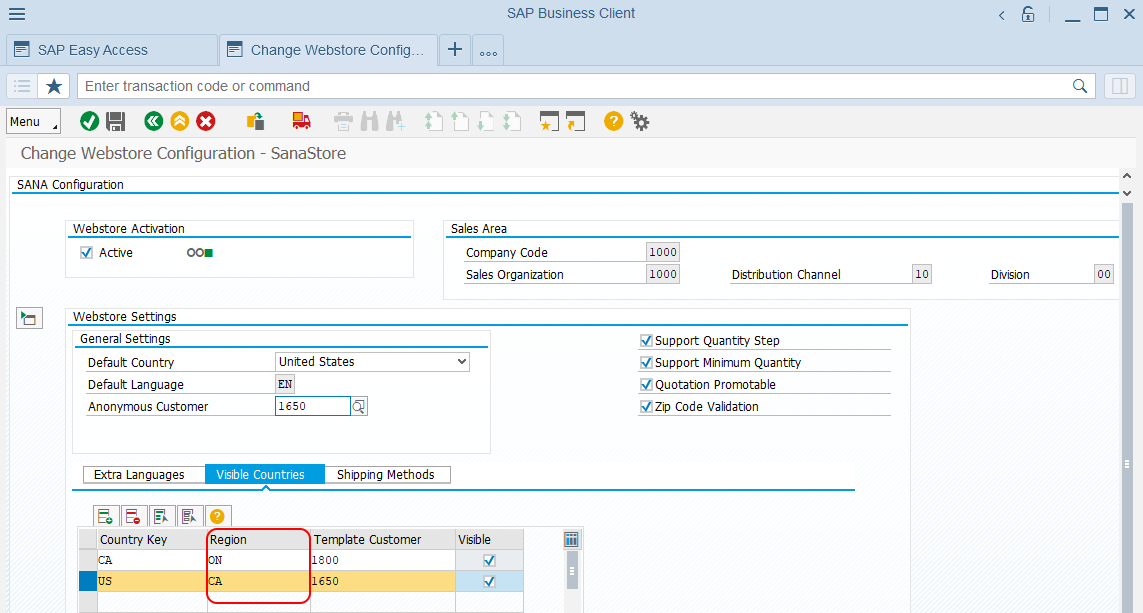Viewport: 1143px width, 613px height.
Task: Select the Change Webstore Config tab
Action: [x=328, y=50]
